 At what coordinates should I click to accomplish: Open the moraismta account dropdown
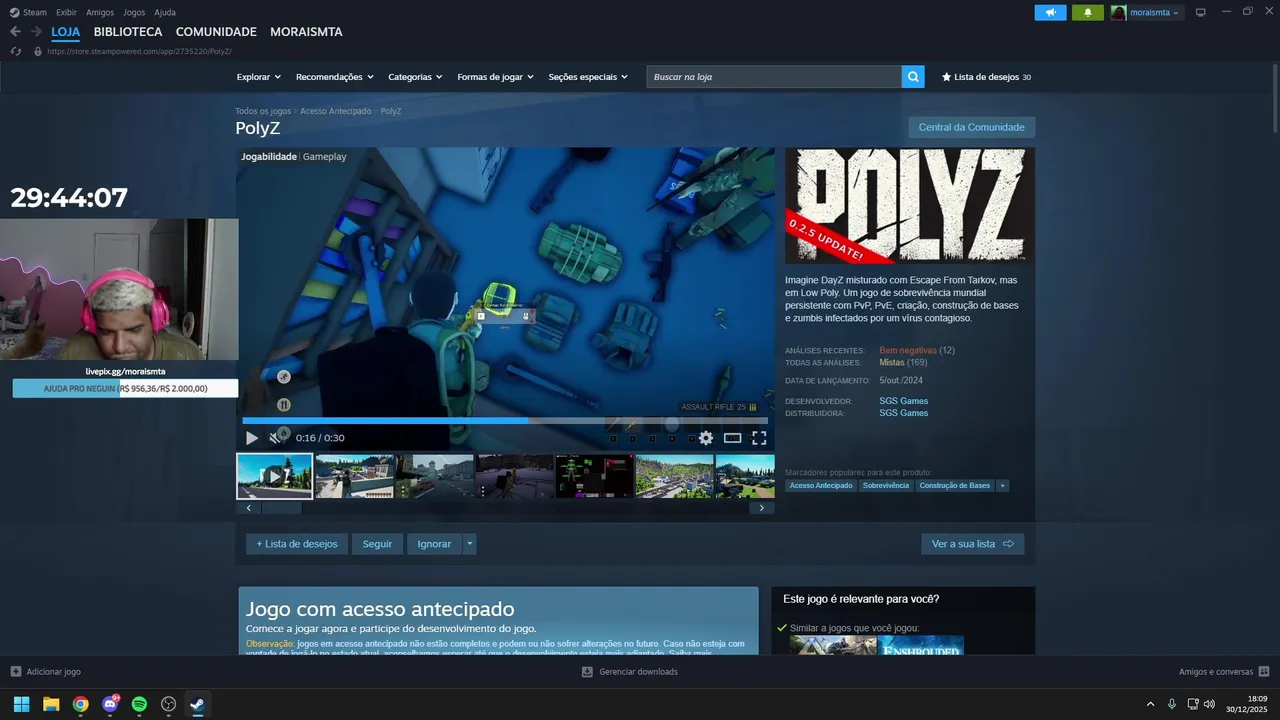1146,12
